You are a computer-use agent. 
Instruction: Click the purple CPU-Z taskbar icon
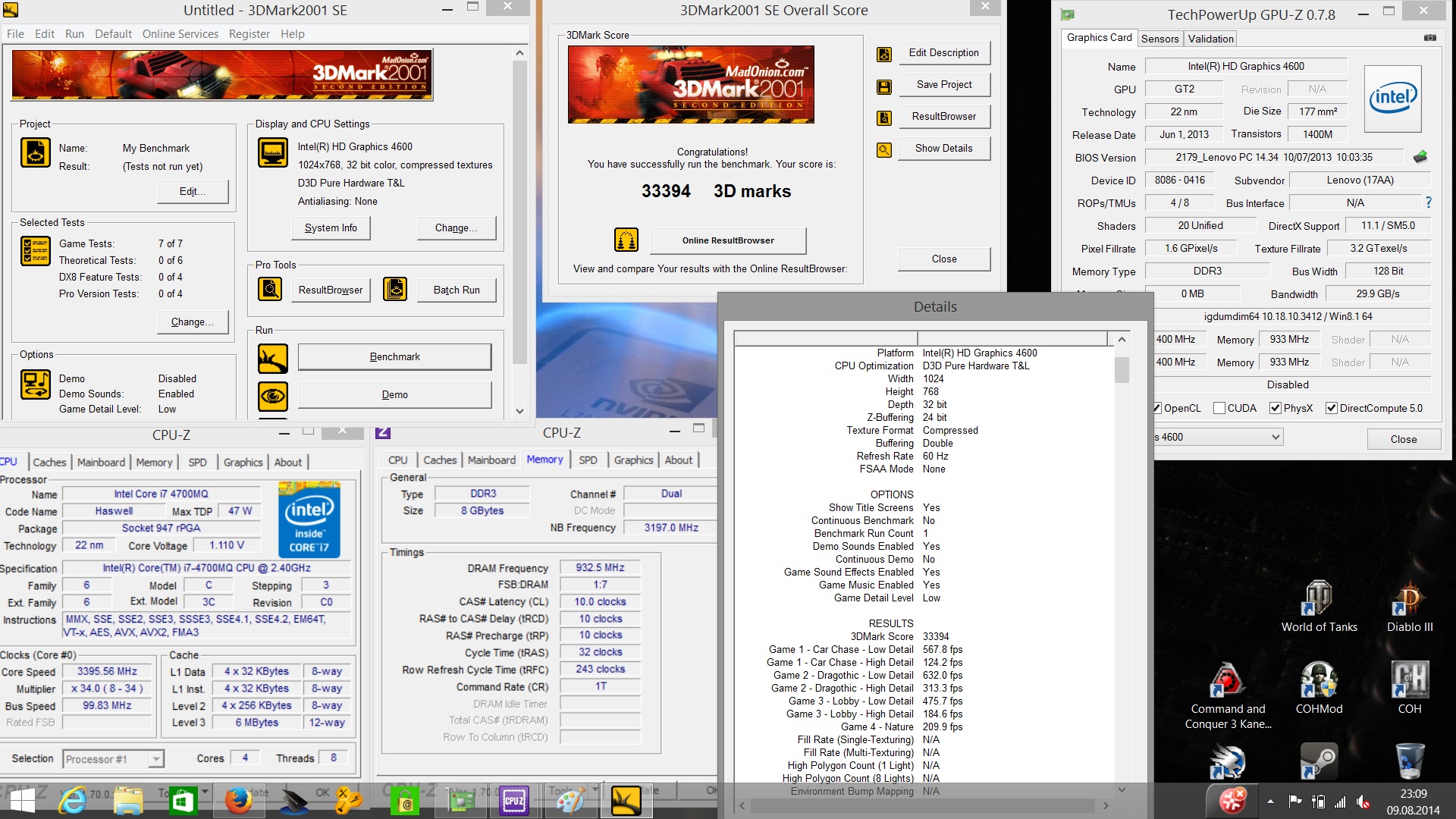[x=513, y=801]
